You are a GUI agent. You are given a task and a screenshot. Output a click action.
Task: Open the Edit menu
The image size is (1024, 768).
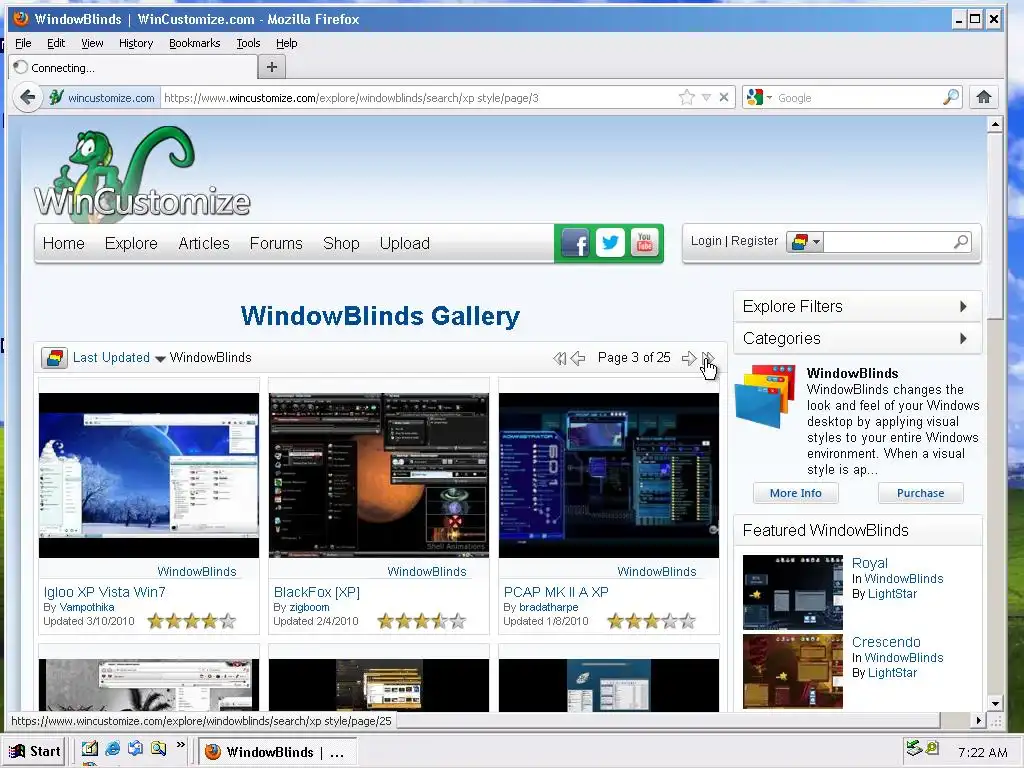56,43
